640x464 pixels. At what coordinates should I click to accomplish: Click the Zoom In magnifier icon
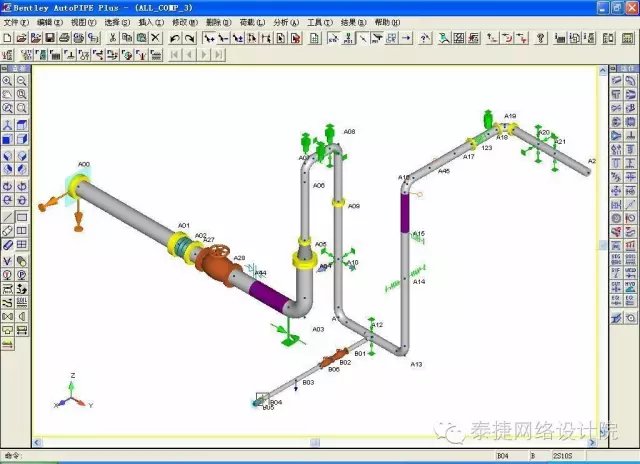(7, 82)
